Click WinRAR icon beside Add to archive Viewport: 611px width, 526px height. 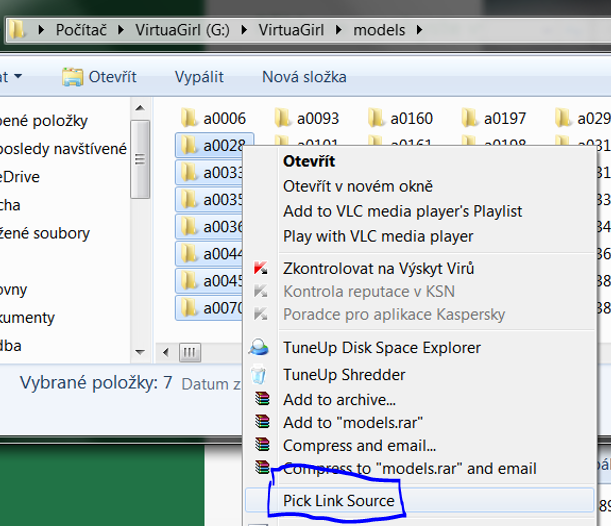[262, 399]
